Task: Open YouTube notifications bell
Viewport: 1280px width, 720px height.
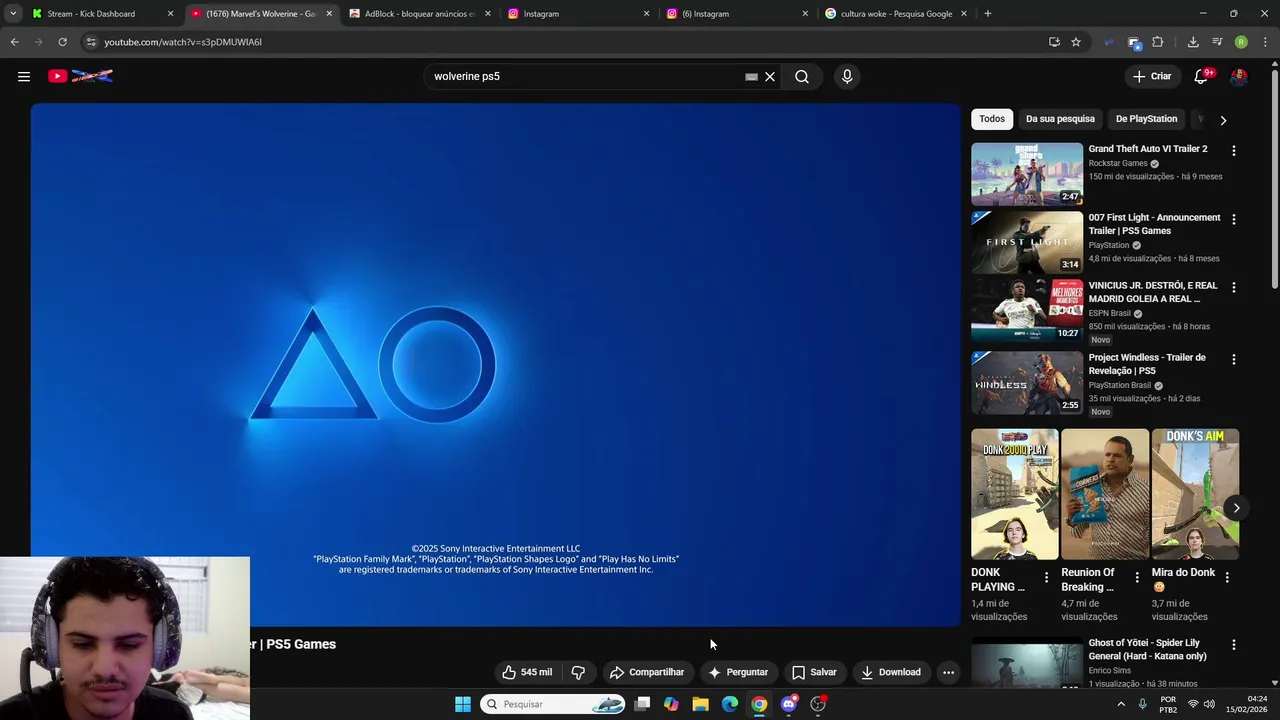Action: (x=1202, y=76)
